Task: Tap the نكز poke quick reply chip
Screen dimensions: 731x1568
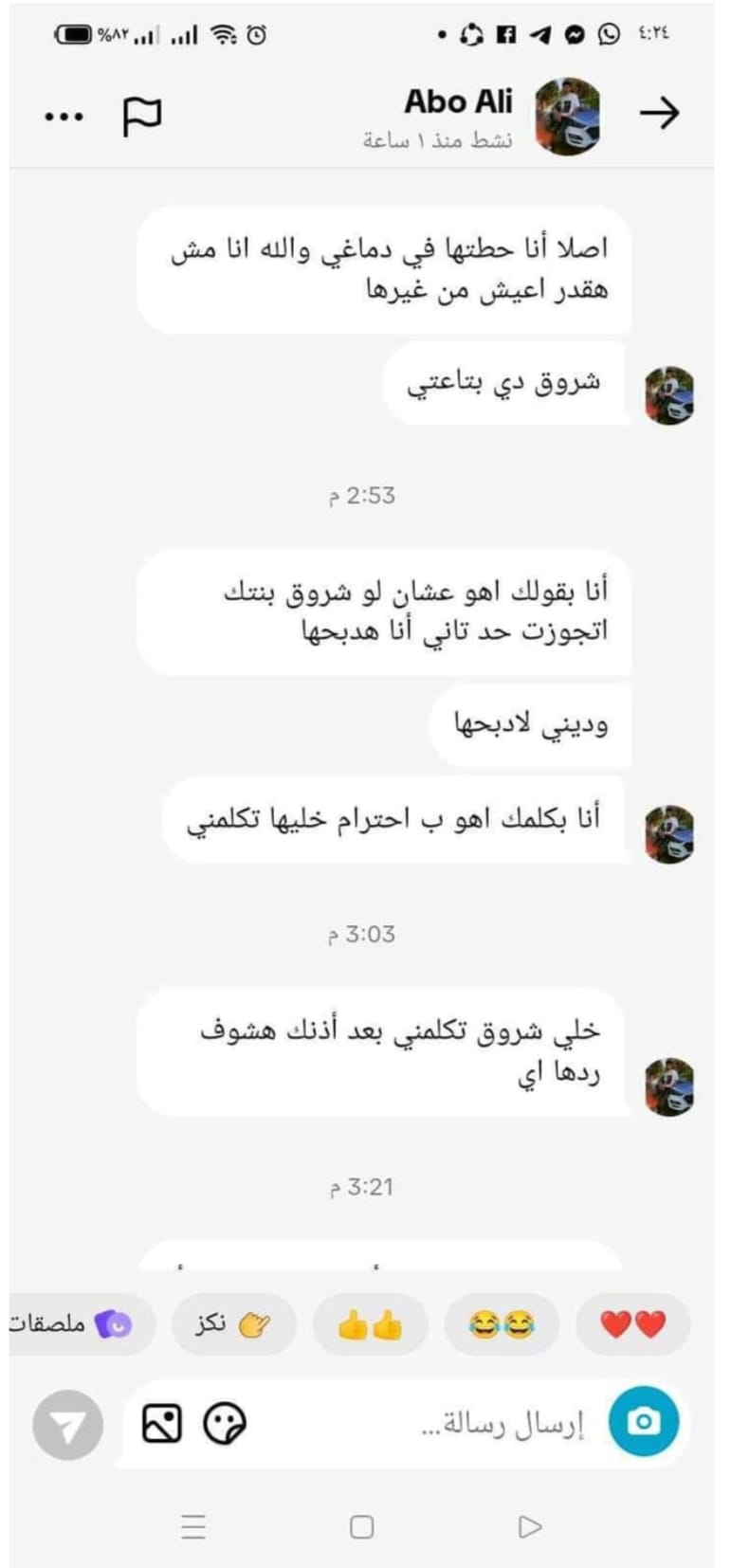Action: [x=233, y=1324]
